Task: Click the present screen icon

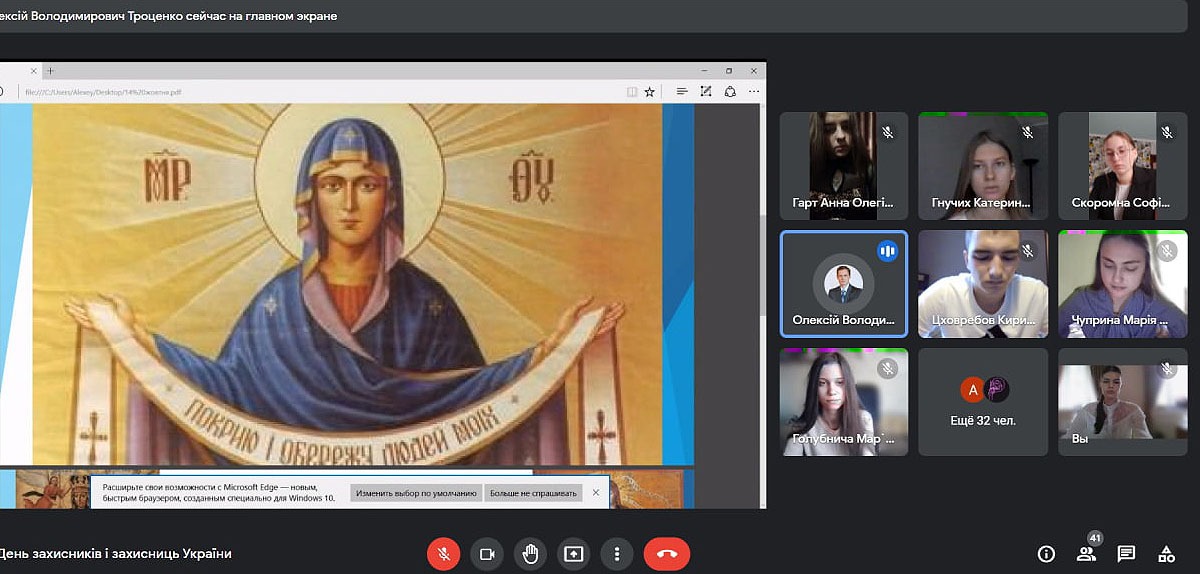Action: (x=574, y=553)
